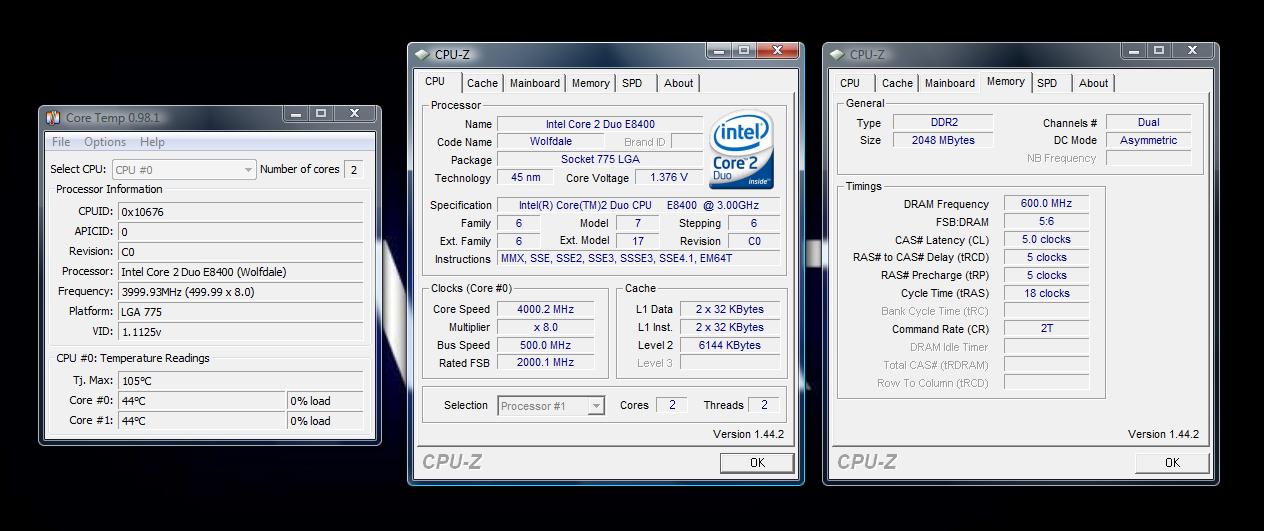Click the processor Name field Intel Core 2 Duo E8400
Screen dimensions: 1265x531
tap(600, 124)
